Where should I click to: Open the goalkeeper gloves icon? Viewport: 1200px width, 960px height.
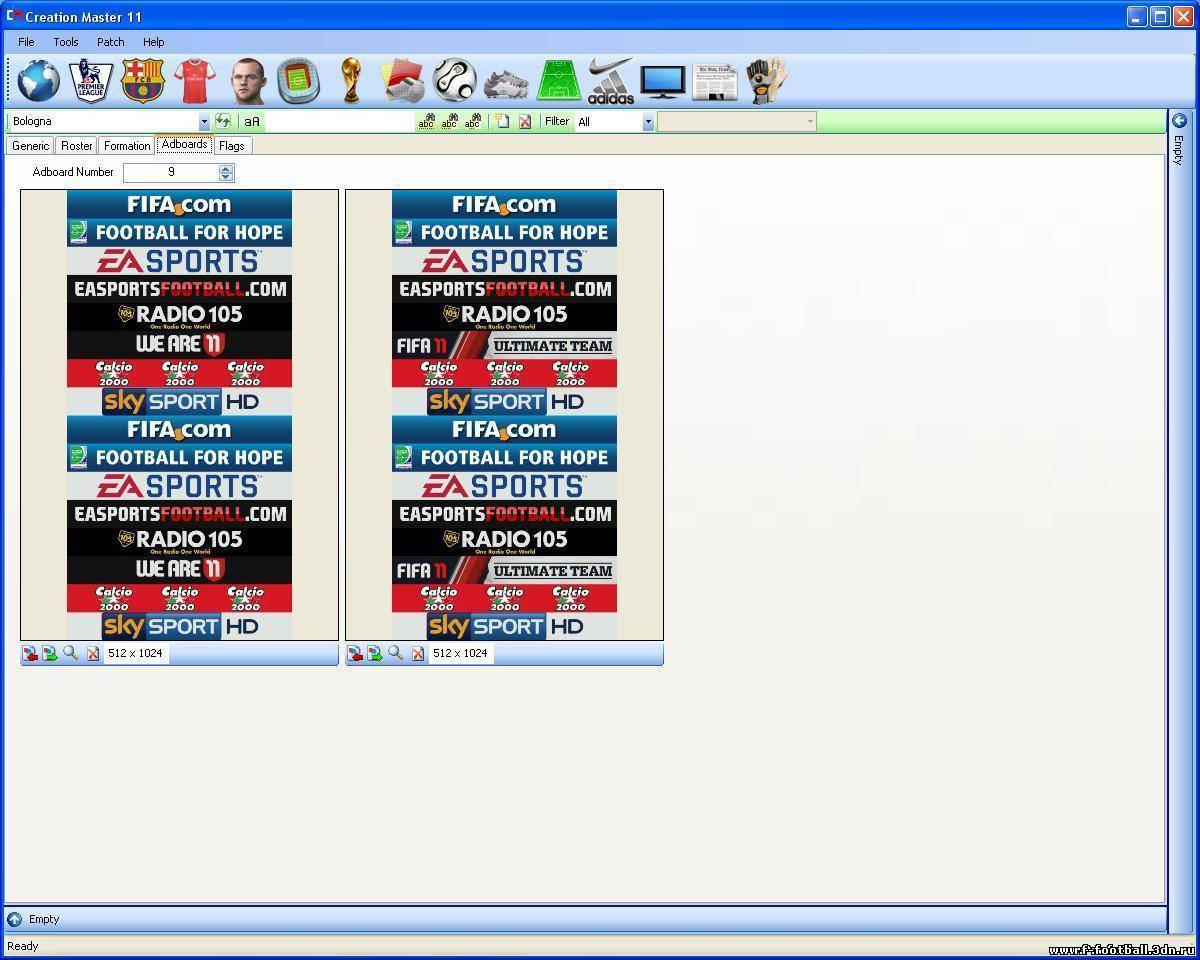767,80
